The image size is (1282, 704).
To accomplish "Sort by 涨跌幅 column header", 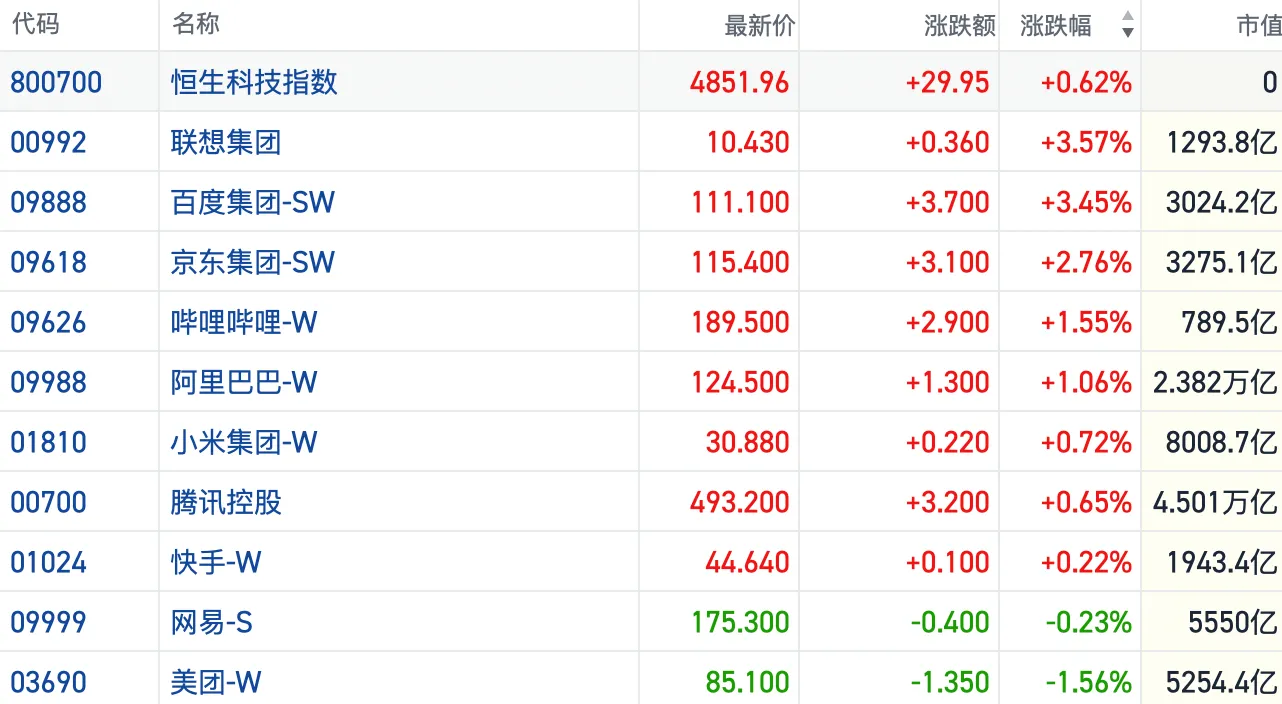I will click(1056, 25).
